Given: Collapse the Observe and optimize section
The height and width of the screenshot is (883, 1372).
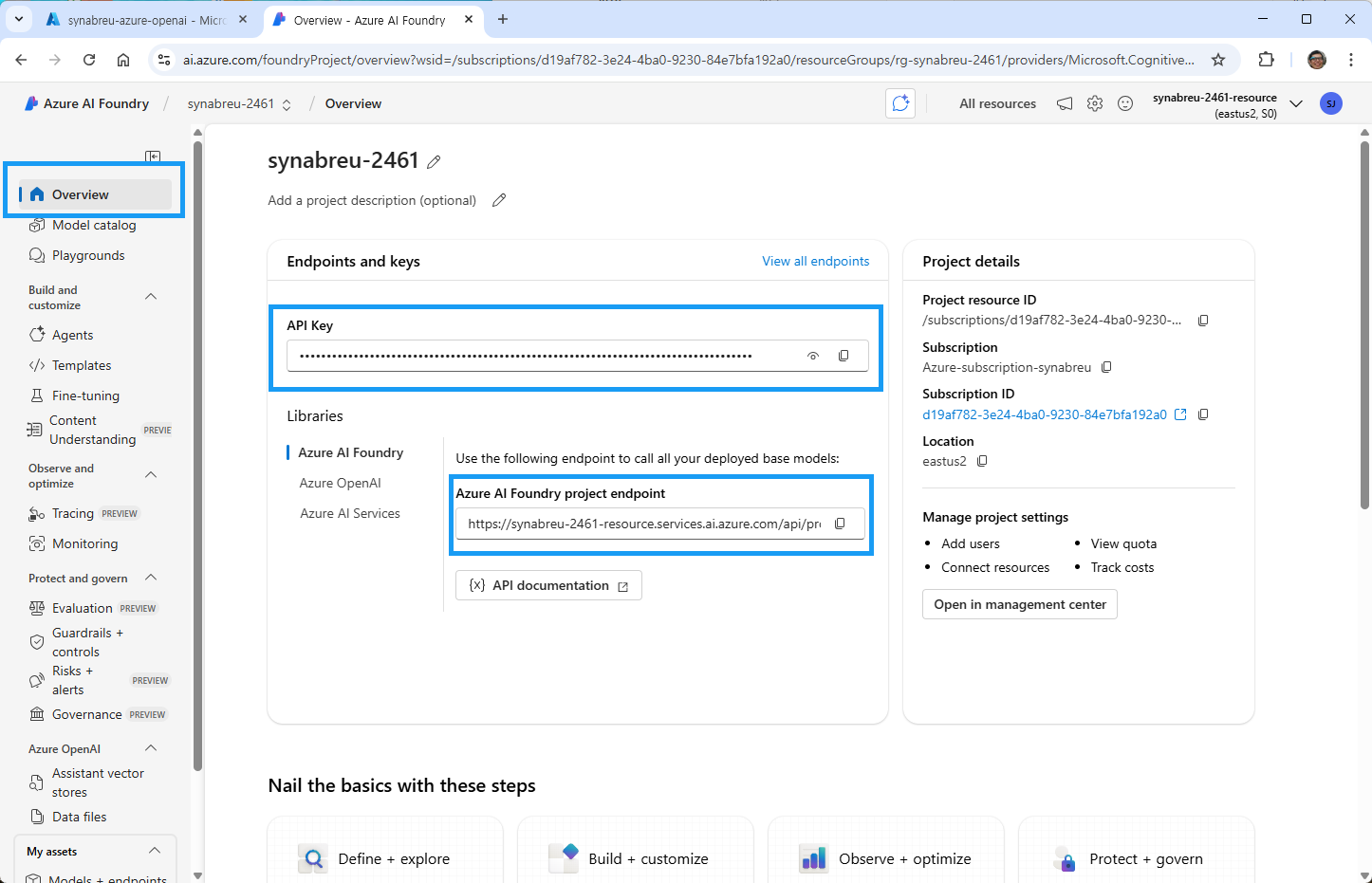Looking at the screenshot, I should point(151,475).
